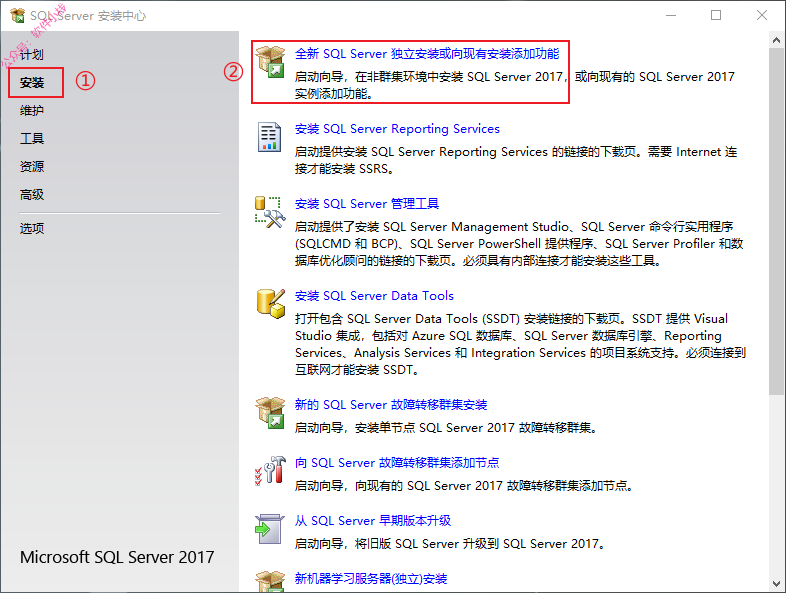Viewport: 786px width, 593px height.
Task: Click the text 启动向导，将旧版 SQL Server 升级到 SQL Server 2017
Action: [x=450, y=544]
